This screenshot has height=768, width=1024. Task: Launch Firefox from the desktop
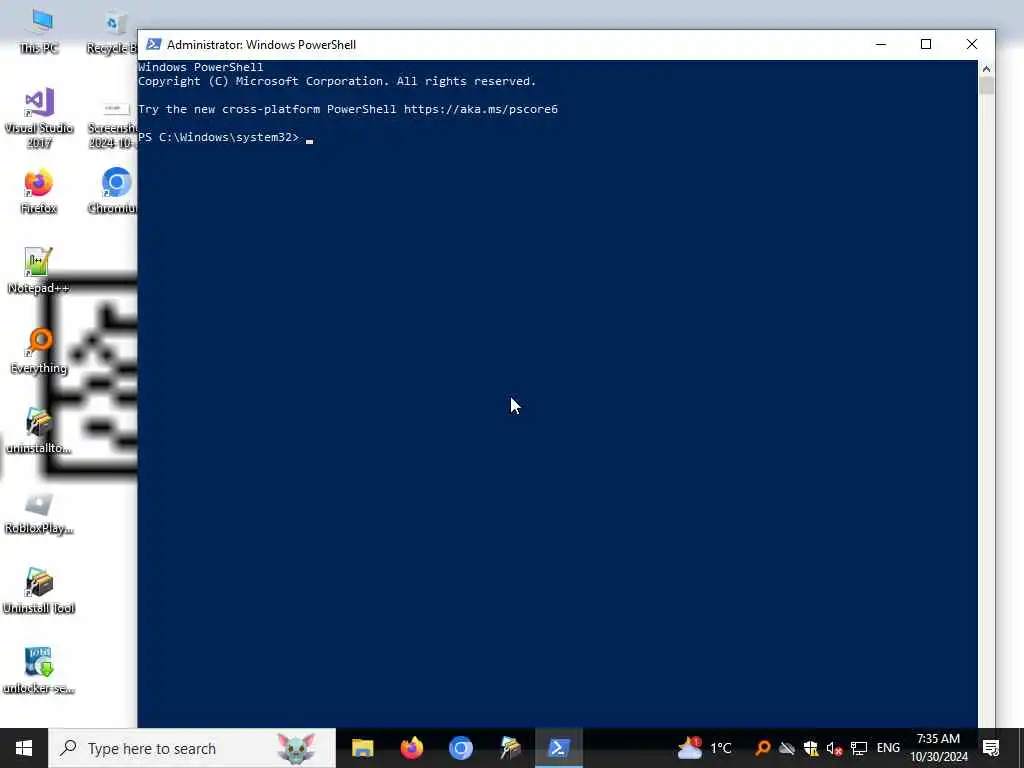click(x=39, y=191)
